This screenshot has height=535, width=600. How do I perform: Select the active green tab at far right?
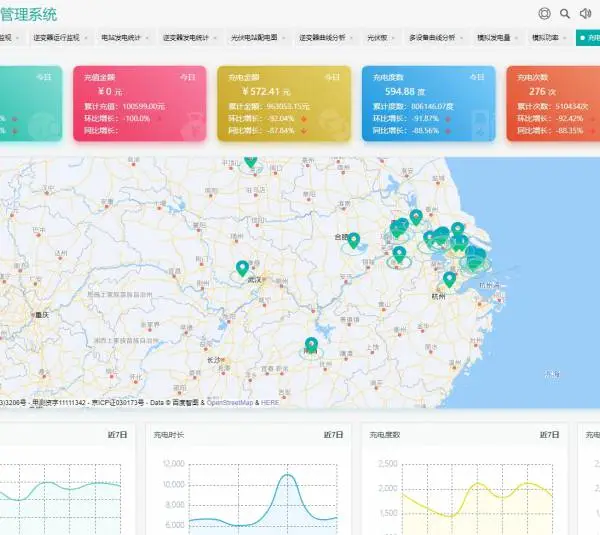[588, 38]
